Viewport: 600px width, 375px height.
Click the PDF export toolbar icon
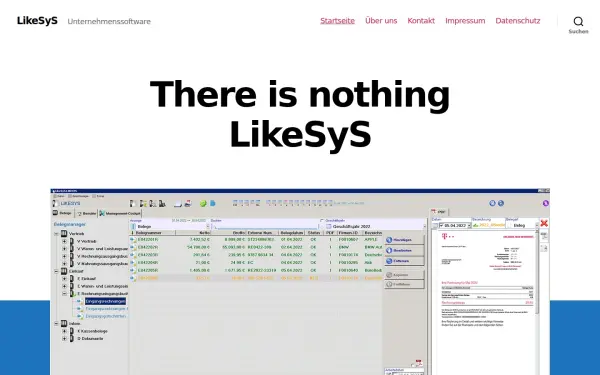coord(188,204)
